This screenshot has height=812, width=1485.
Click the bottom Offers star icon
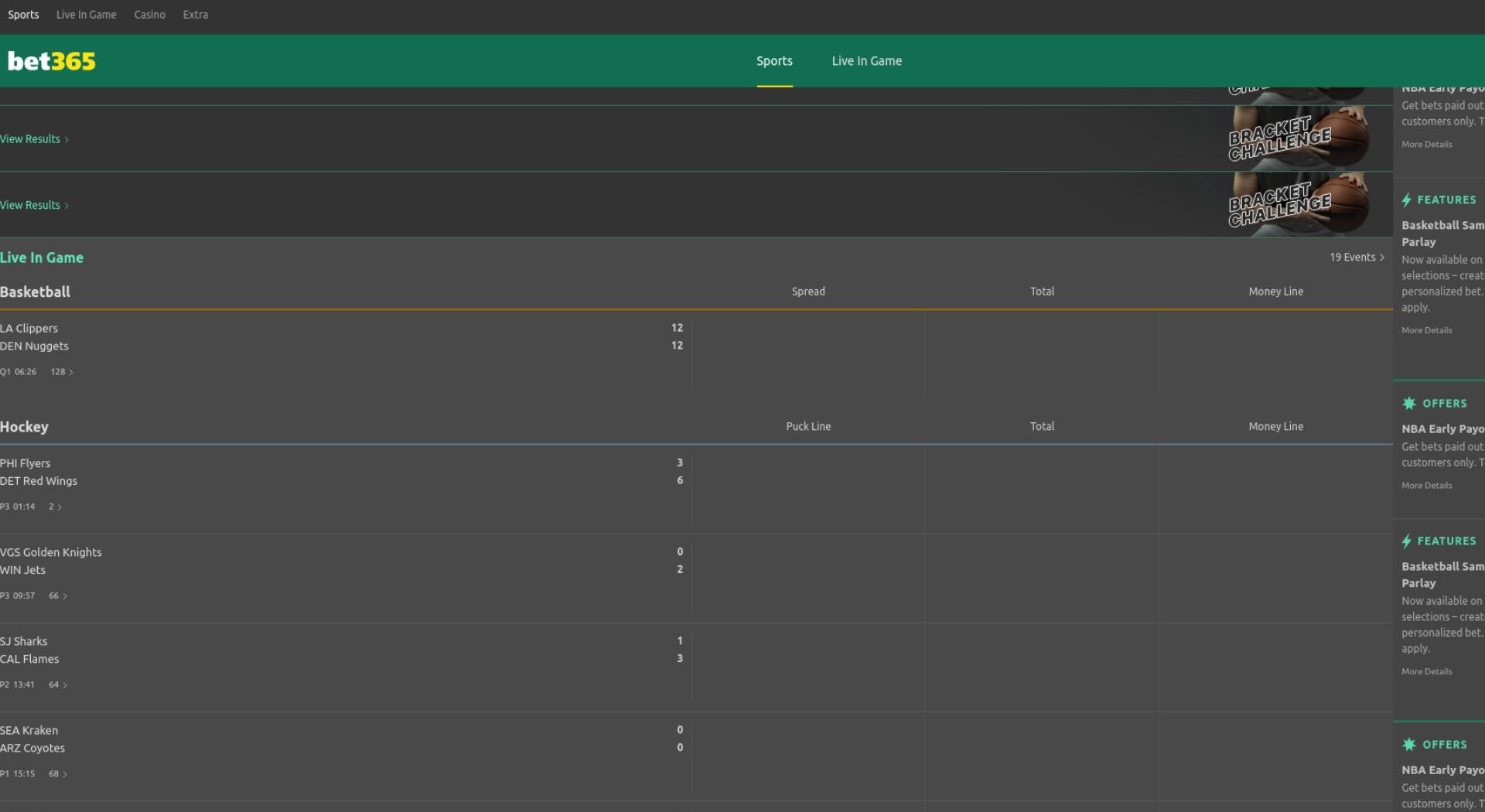[x=1409, y=745]
